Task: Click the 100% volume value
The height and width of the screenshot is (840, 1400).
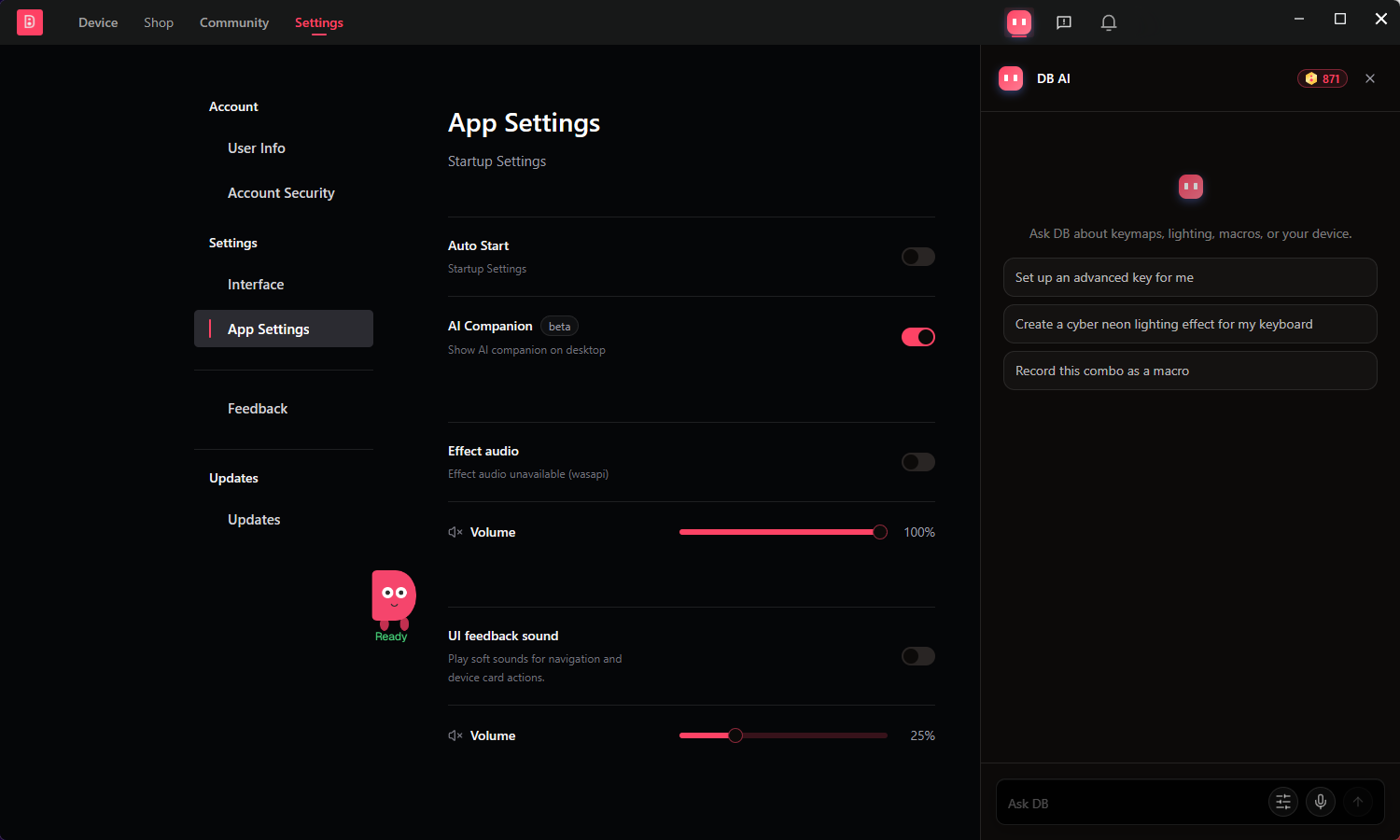Action: (x=919, y=532)
